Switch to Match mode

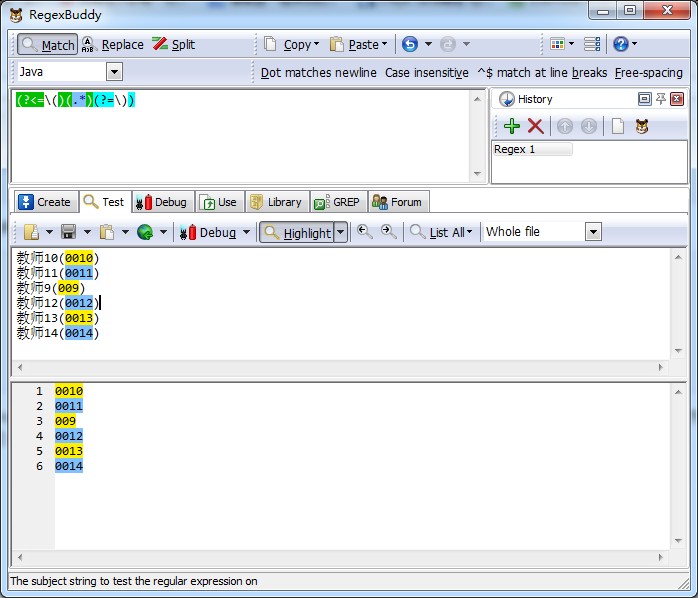[x=48, y=45]
